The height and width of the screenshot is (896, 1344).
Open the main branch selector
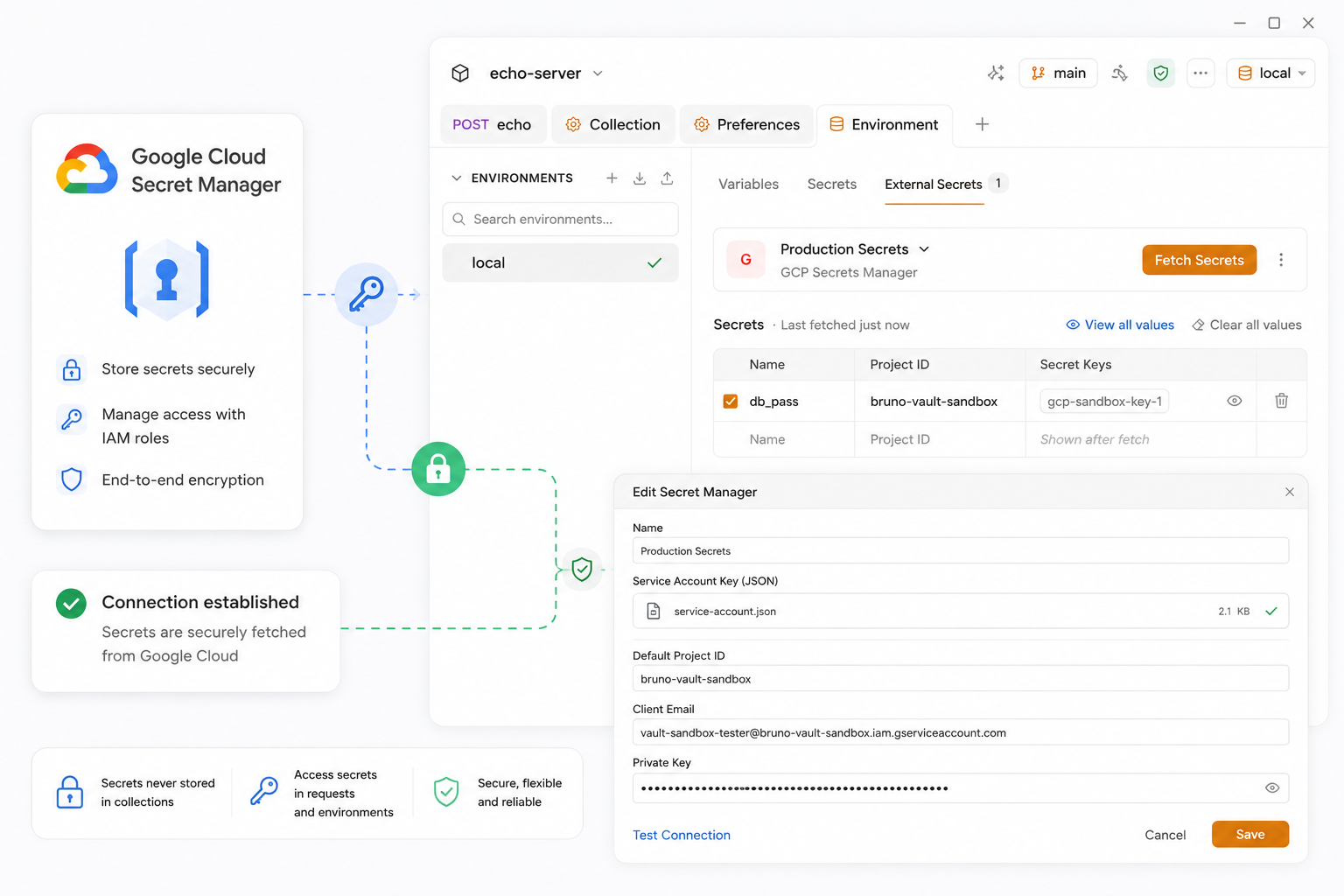(x=1058, y=73)
